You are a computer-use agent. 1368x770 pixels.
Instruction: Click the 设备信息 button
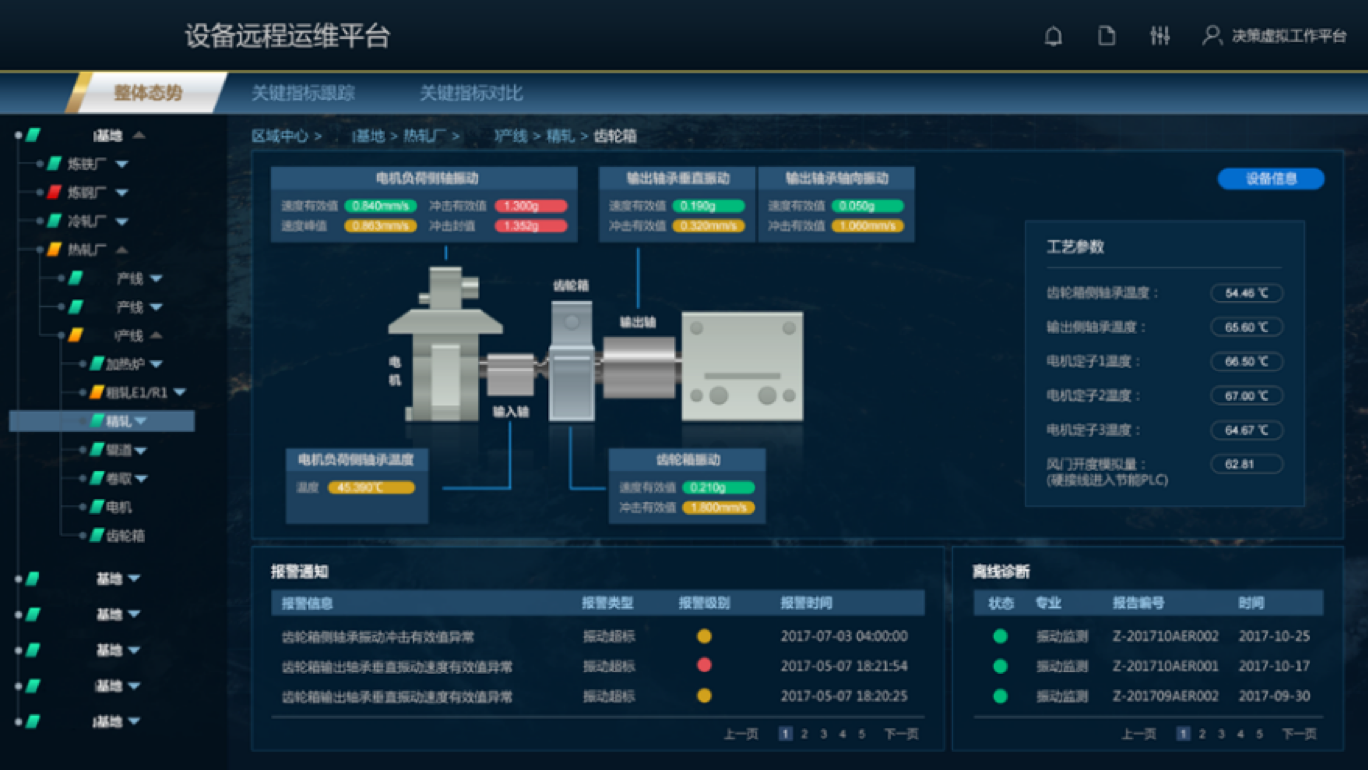(x=1270, y=179)
